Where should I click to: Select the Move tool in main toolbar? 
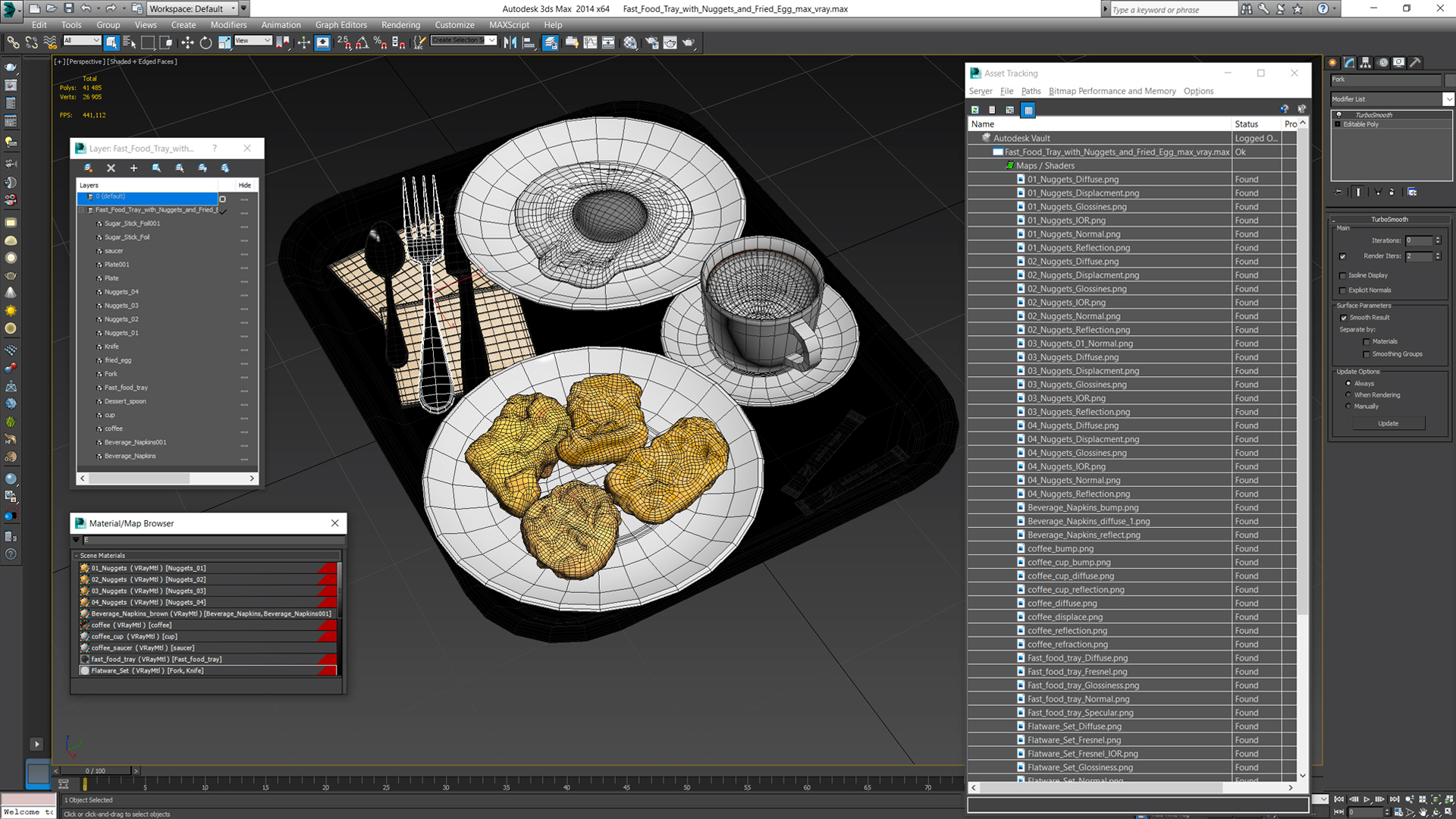[187, 43]
